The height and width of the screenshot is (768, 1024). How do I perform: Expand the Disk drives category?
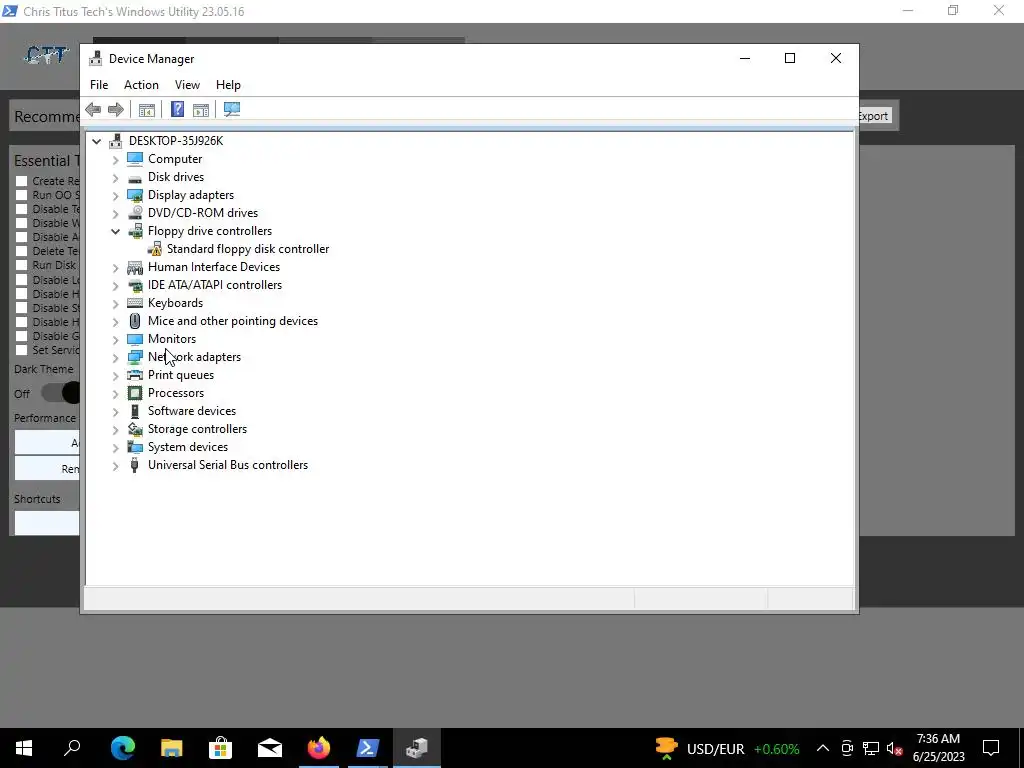116,178
